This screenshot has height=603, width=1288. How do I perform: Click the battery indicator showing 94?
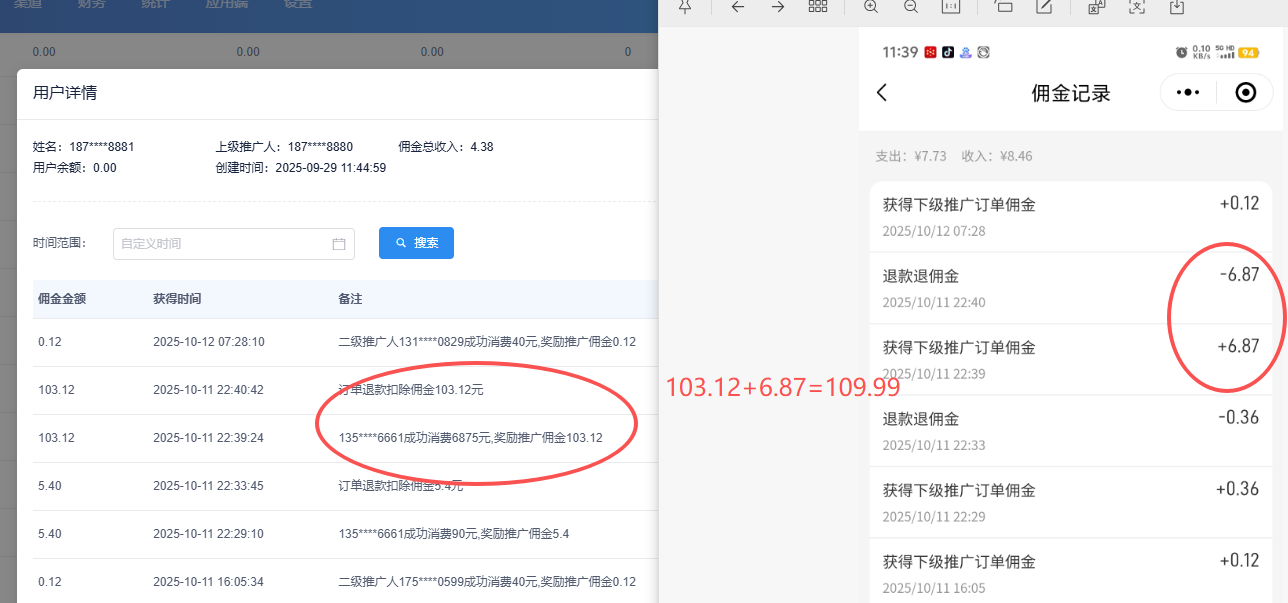tap(1248, 52)
